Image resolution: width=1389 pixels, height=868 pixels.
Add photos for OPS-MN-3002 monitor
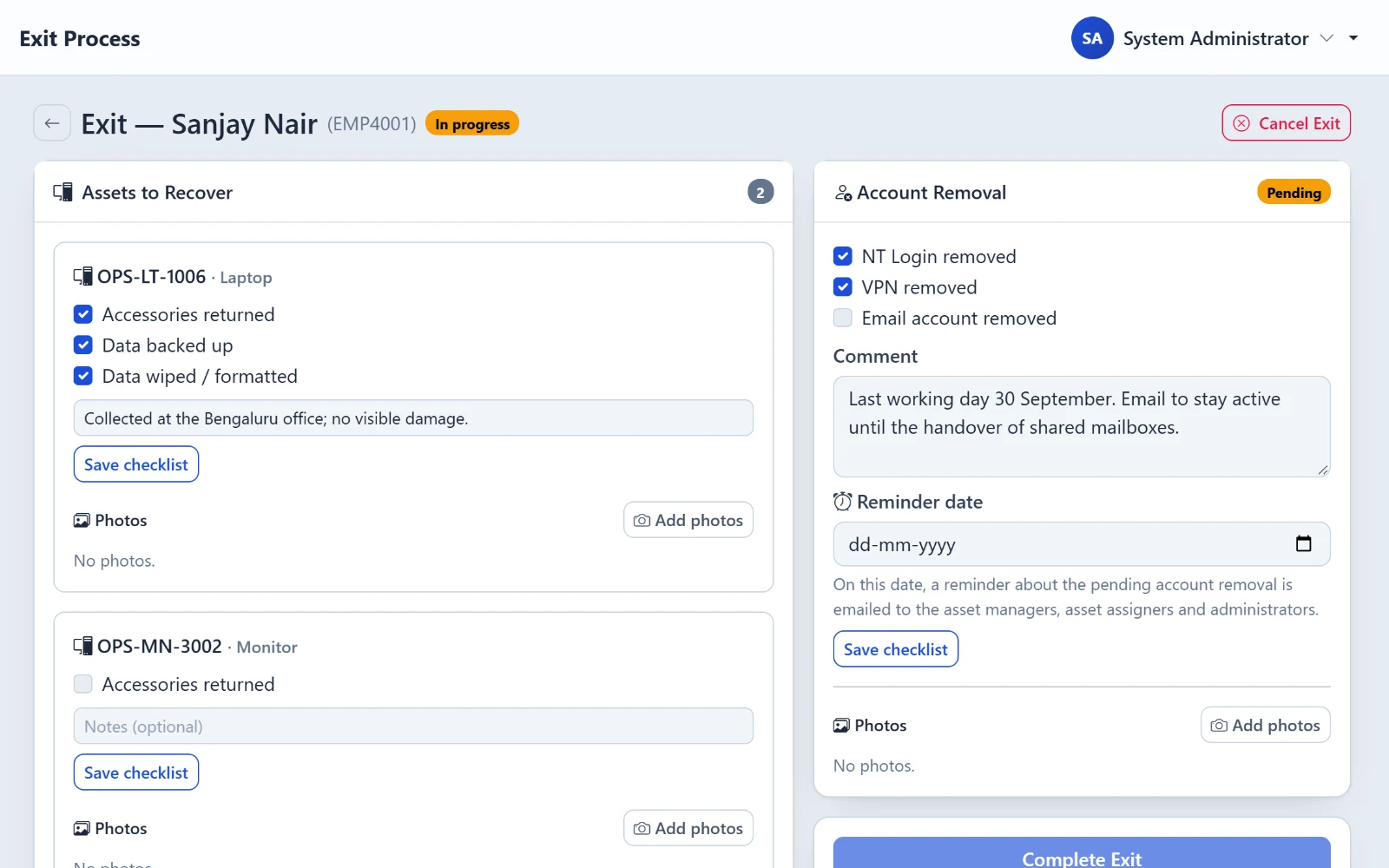pos(688,828)
